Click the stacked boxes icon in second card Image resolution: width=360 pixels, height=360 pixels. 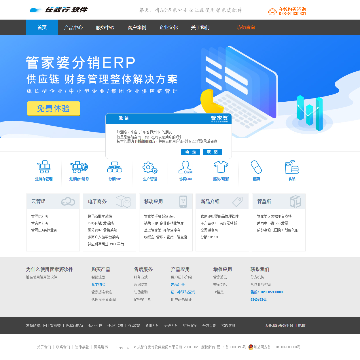[124, 201]
